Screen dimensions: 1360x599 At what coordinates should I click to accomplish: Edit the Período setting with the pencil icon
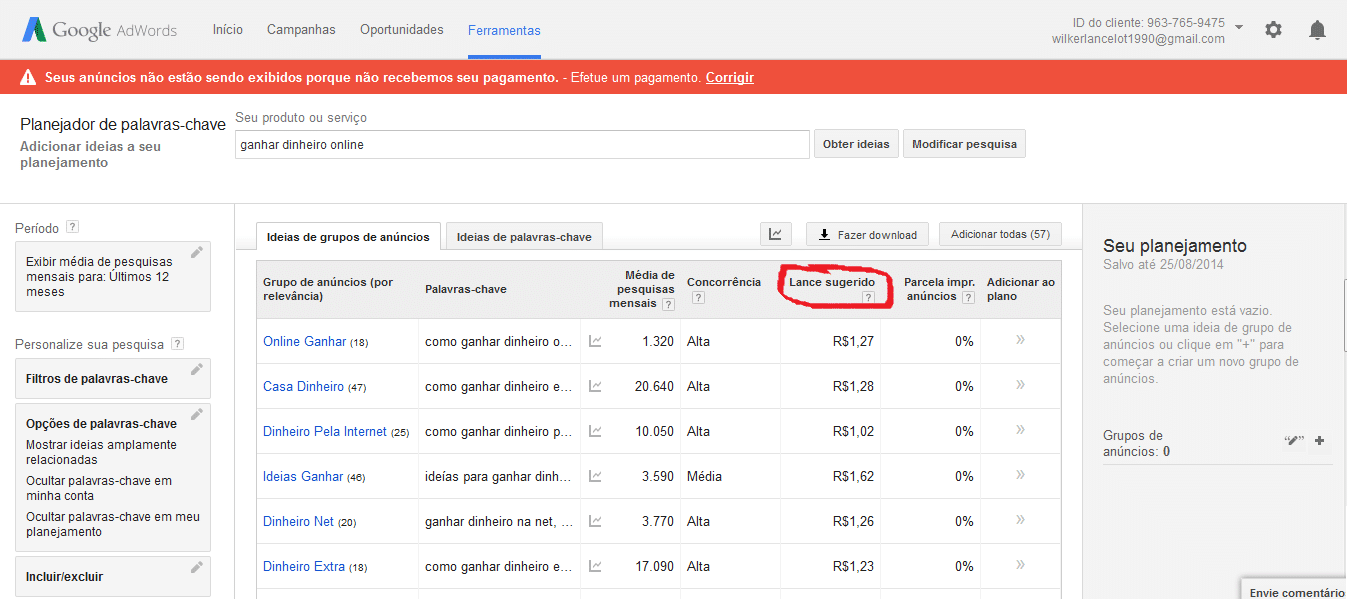tap(197, 252)
